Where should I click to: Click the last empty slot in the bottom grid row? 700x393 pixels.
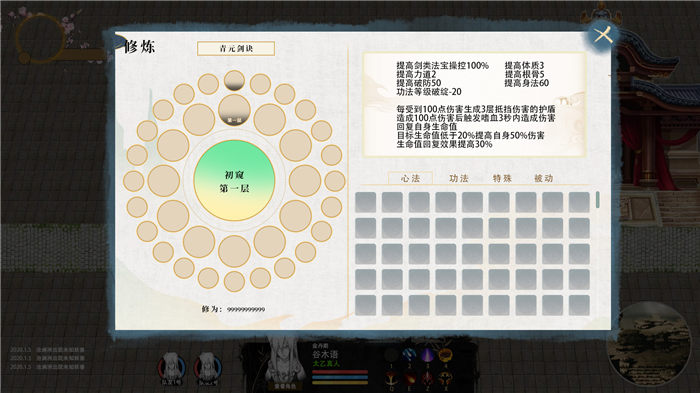(x=579, y=305)
